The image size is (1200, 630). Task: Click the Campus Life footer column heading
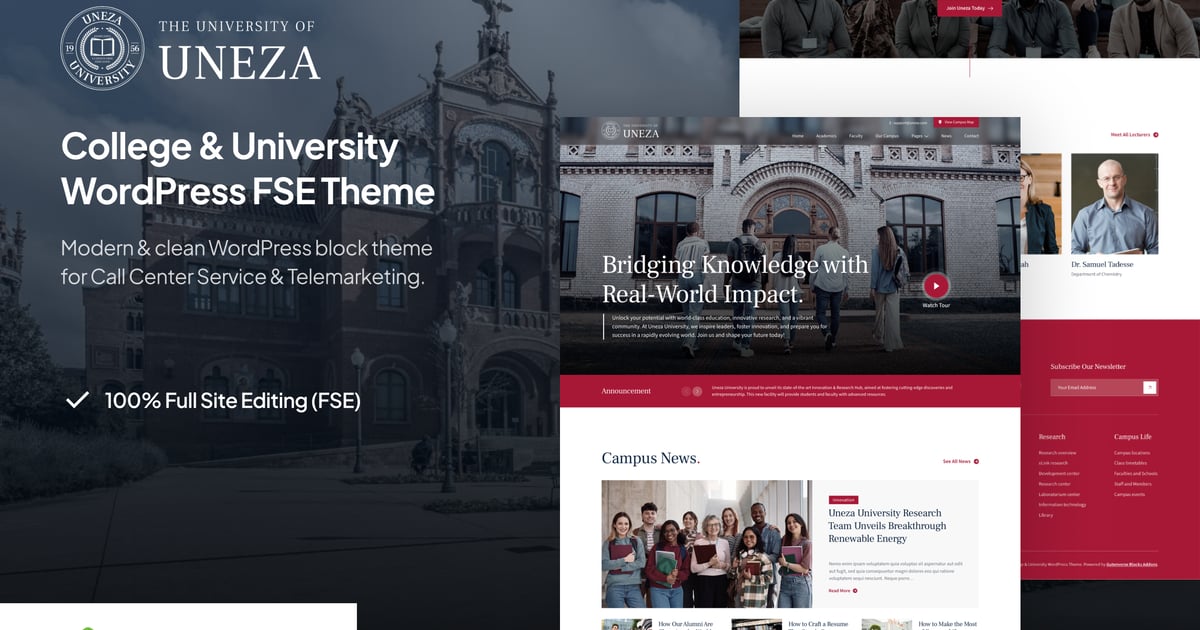pyautogui.click(x=1133, y=436)
